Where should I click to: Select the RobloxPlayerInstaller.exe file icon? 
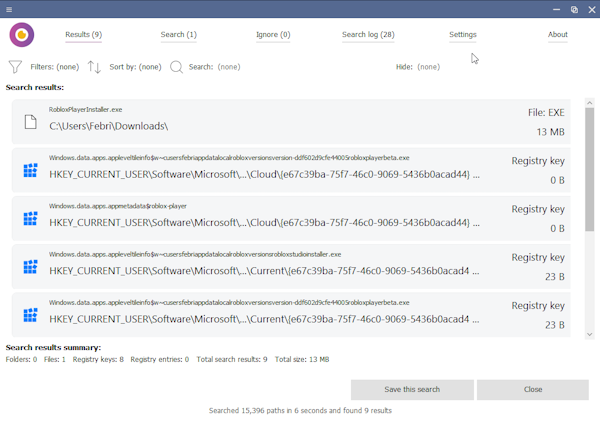pyautogui.click(x=31, y=122)
